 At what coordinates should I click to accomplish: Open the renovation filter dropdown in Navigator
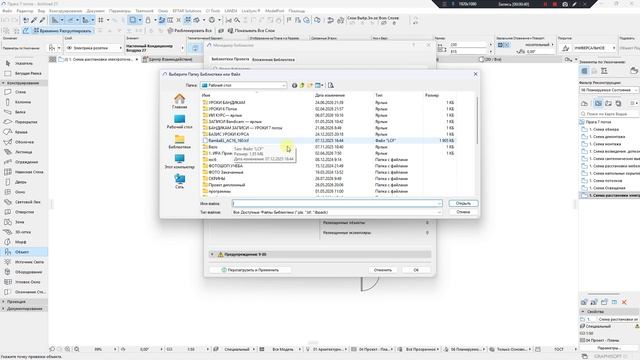click(609, 90)
